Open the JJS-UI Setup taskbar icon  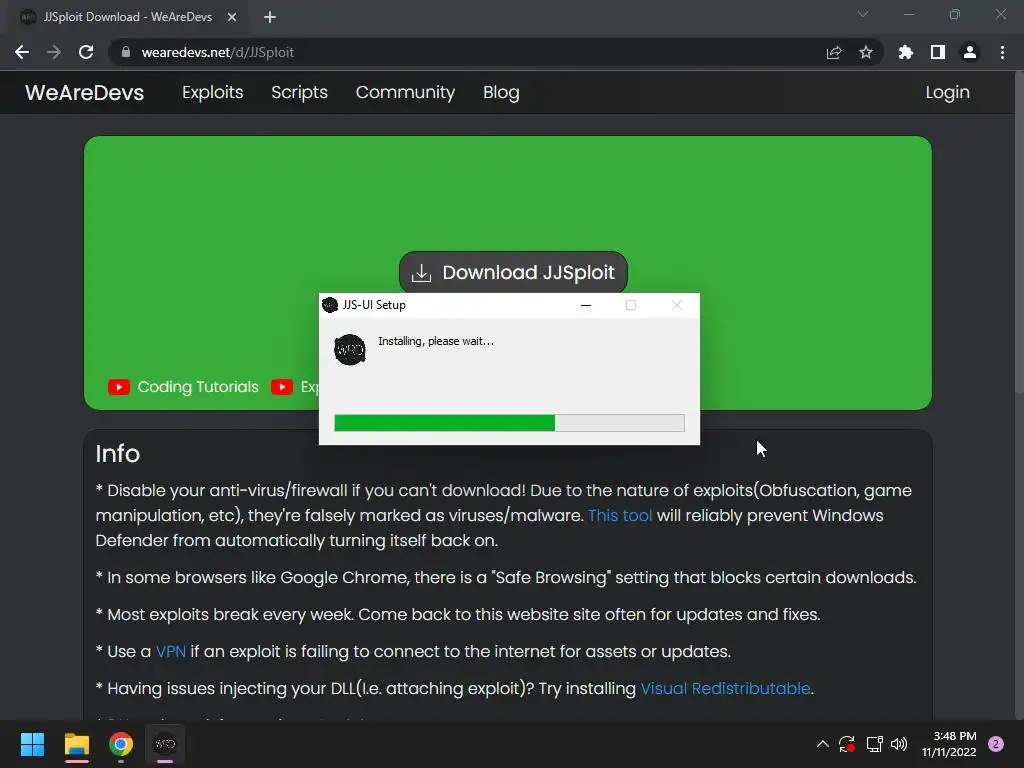coord(165,744)
